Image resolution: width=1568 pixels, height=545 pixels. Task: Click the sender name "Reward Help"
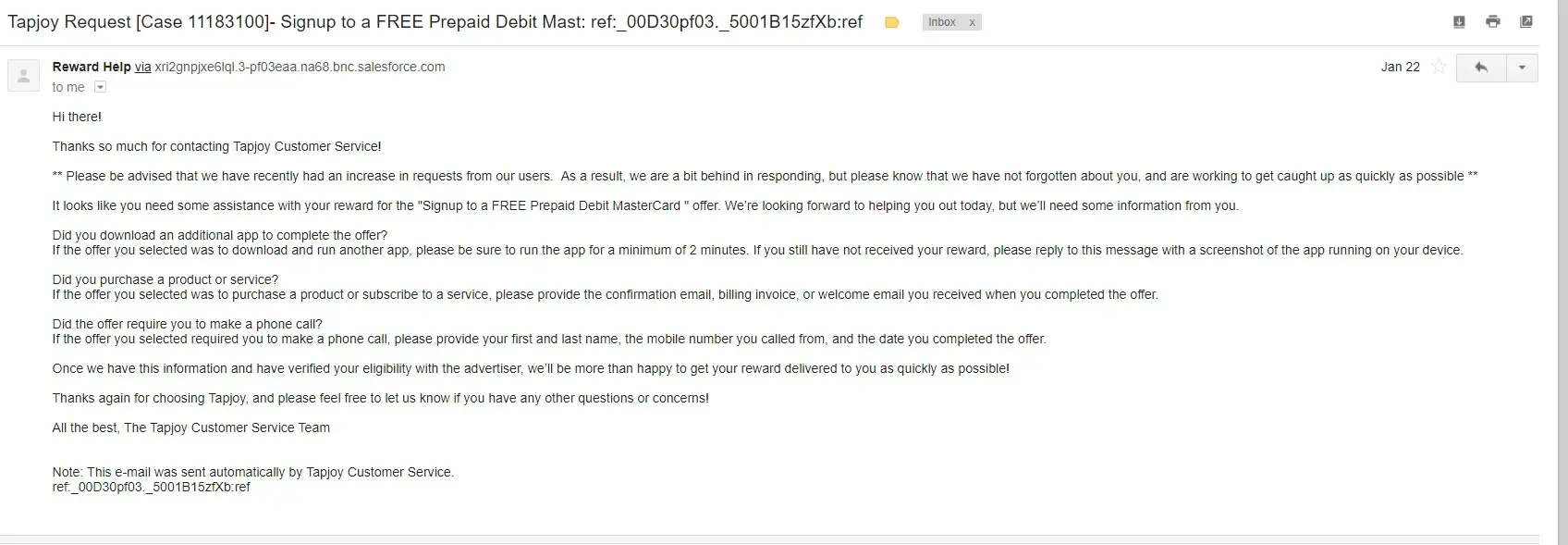click(x=92, y=67)
